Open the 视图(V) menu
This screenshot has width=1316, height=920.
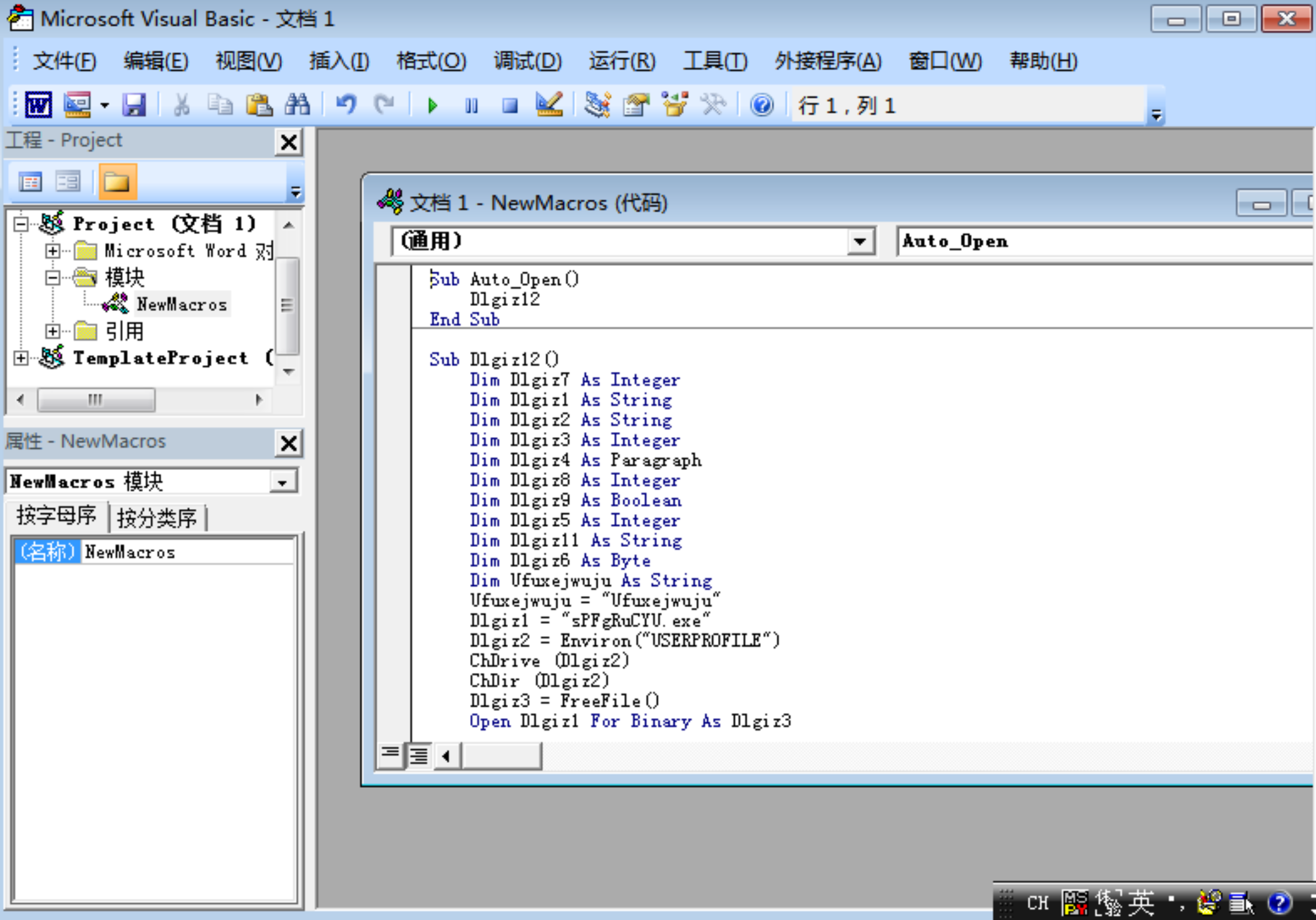(248, 61)
